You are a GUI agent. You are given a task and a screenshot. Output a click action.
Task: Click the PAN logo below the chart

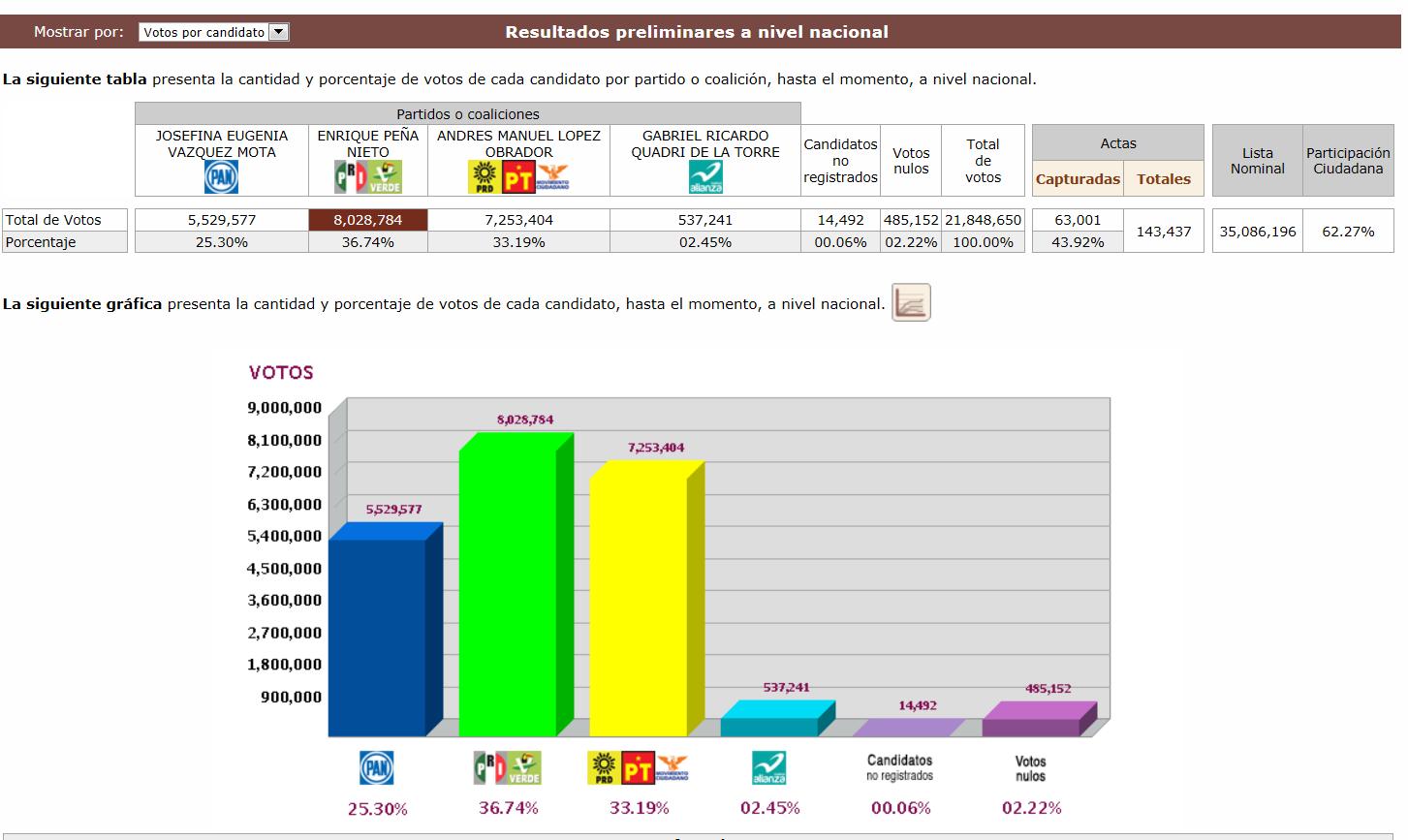(x=377, y=768)
